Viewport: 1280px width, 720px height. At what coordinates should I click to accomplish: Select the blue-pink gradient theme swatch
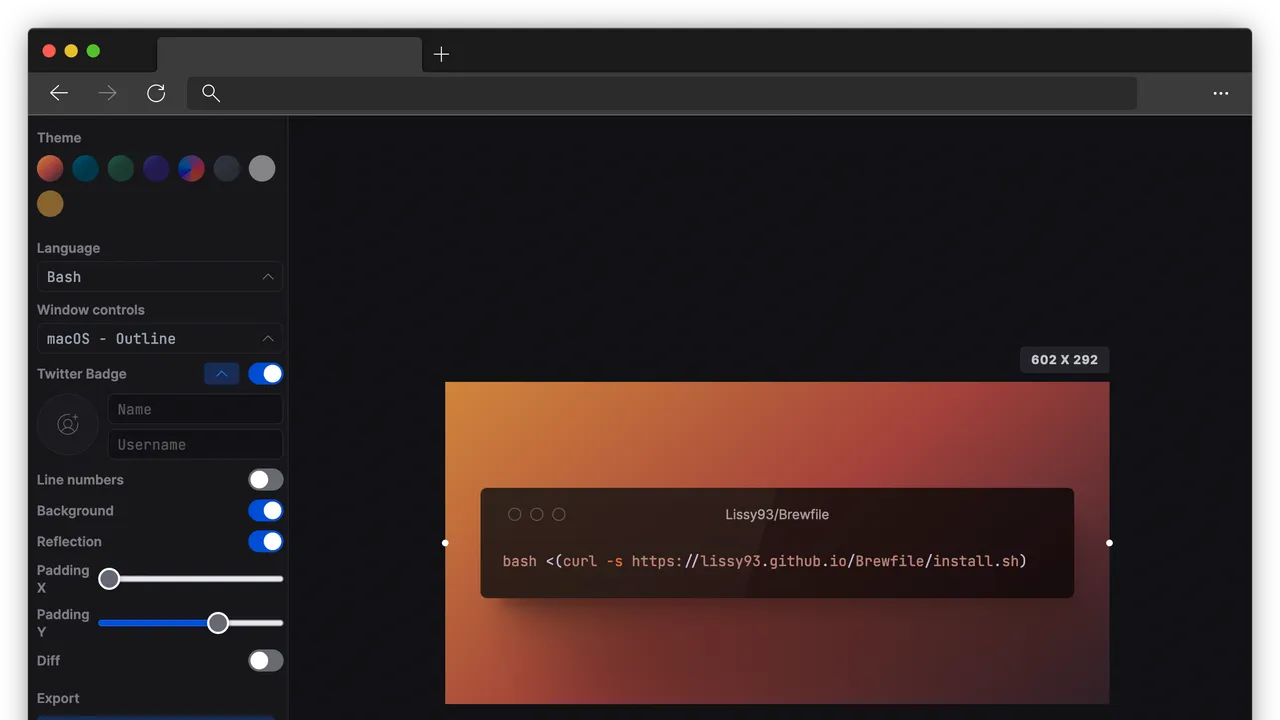click(191, 168)
